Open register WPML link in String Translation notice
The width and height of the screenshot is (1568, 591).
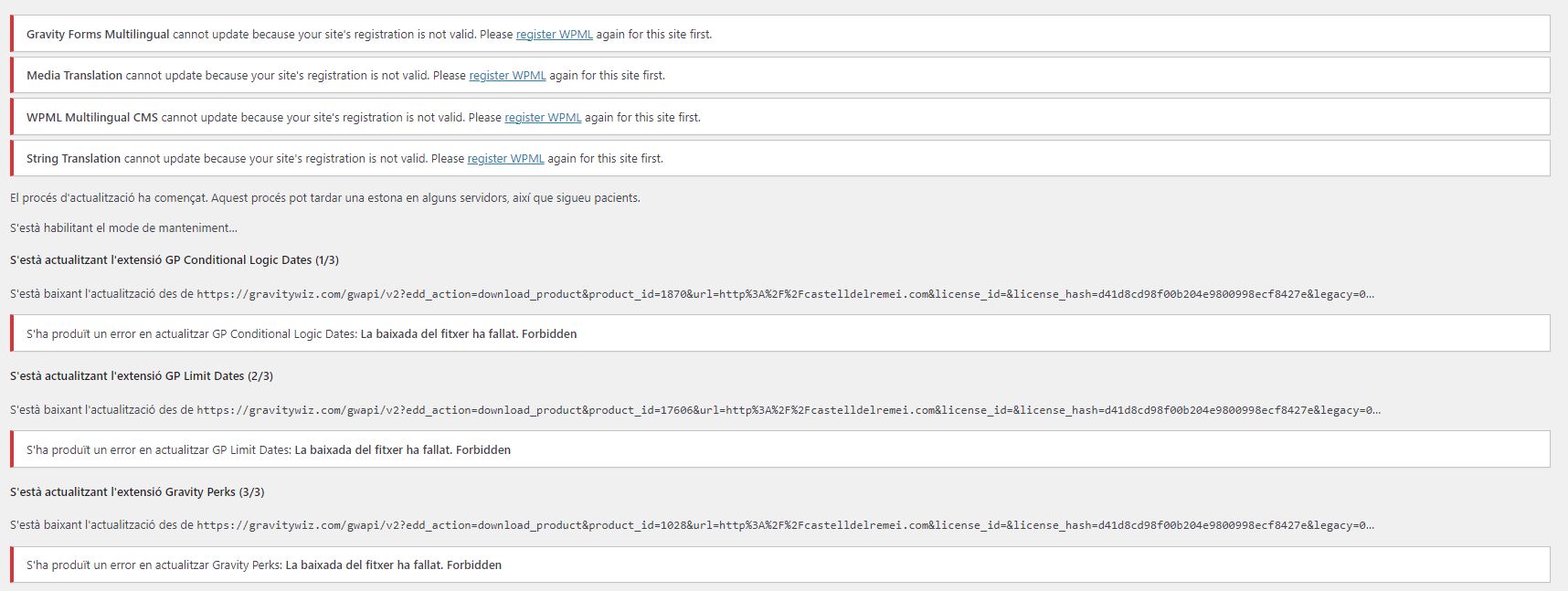505,158
